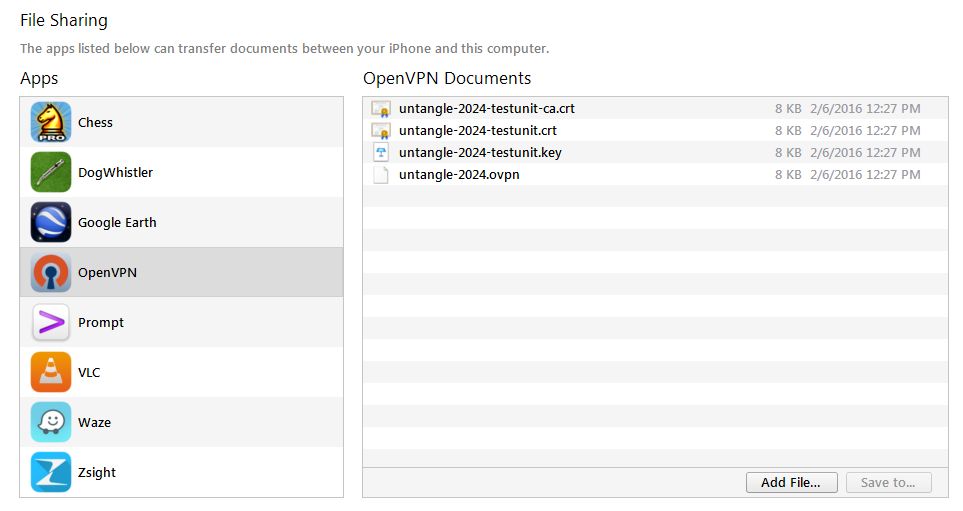This screenshot has height=511, width=963.
Task: Choose Waze label in Apps list
Action: point(95,423)
